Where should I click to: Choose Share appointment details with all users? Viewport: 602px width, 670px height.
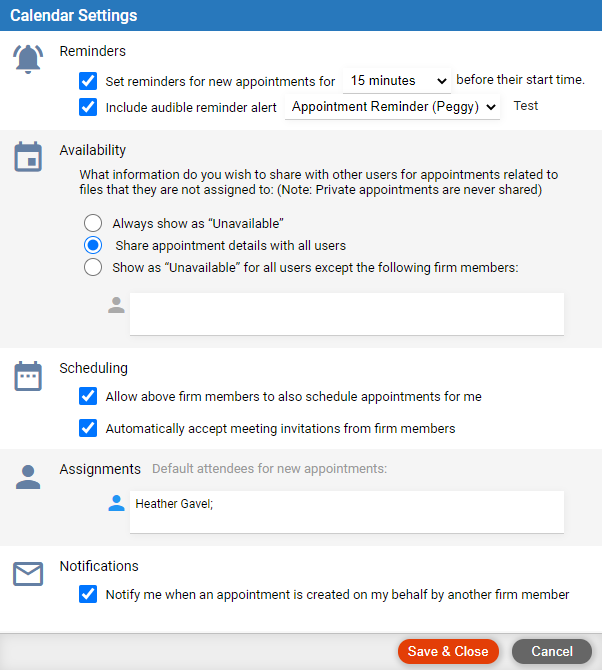point(93,245)
